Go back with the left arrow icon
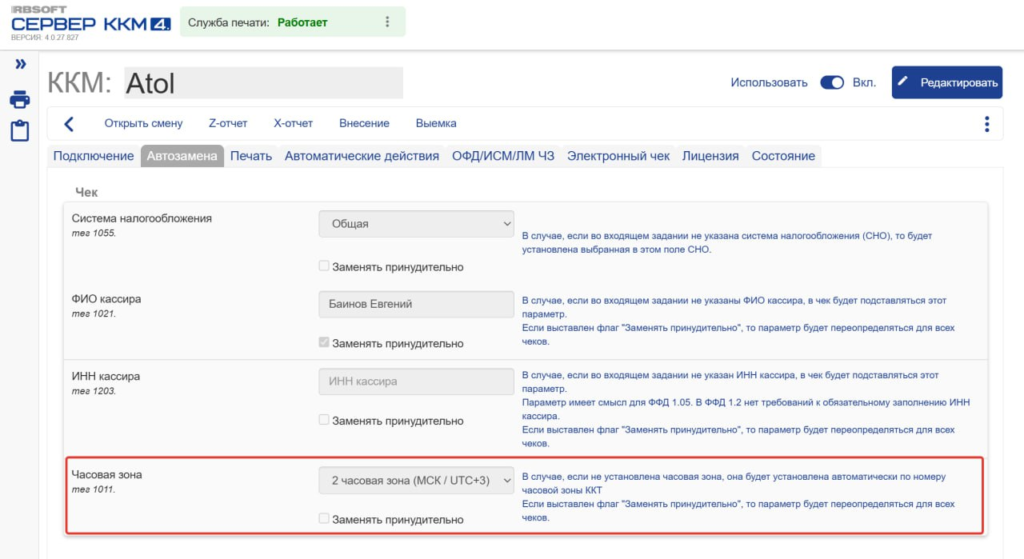 click(x=69, y=123)
